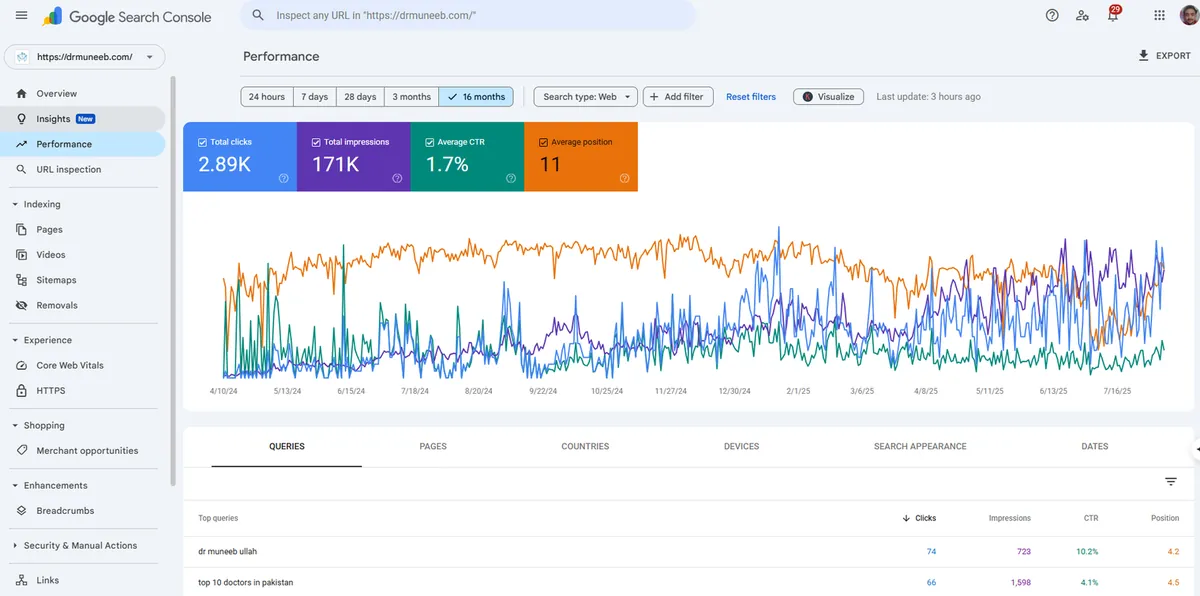Switch to the COUNTRIES tab
This screenshot has width=1200, height=596.
pos(585,446)
